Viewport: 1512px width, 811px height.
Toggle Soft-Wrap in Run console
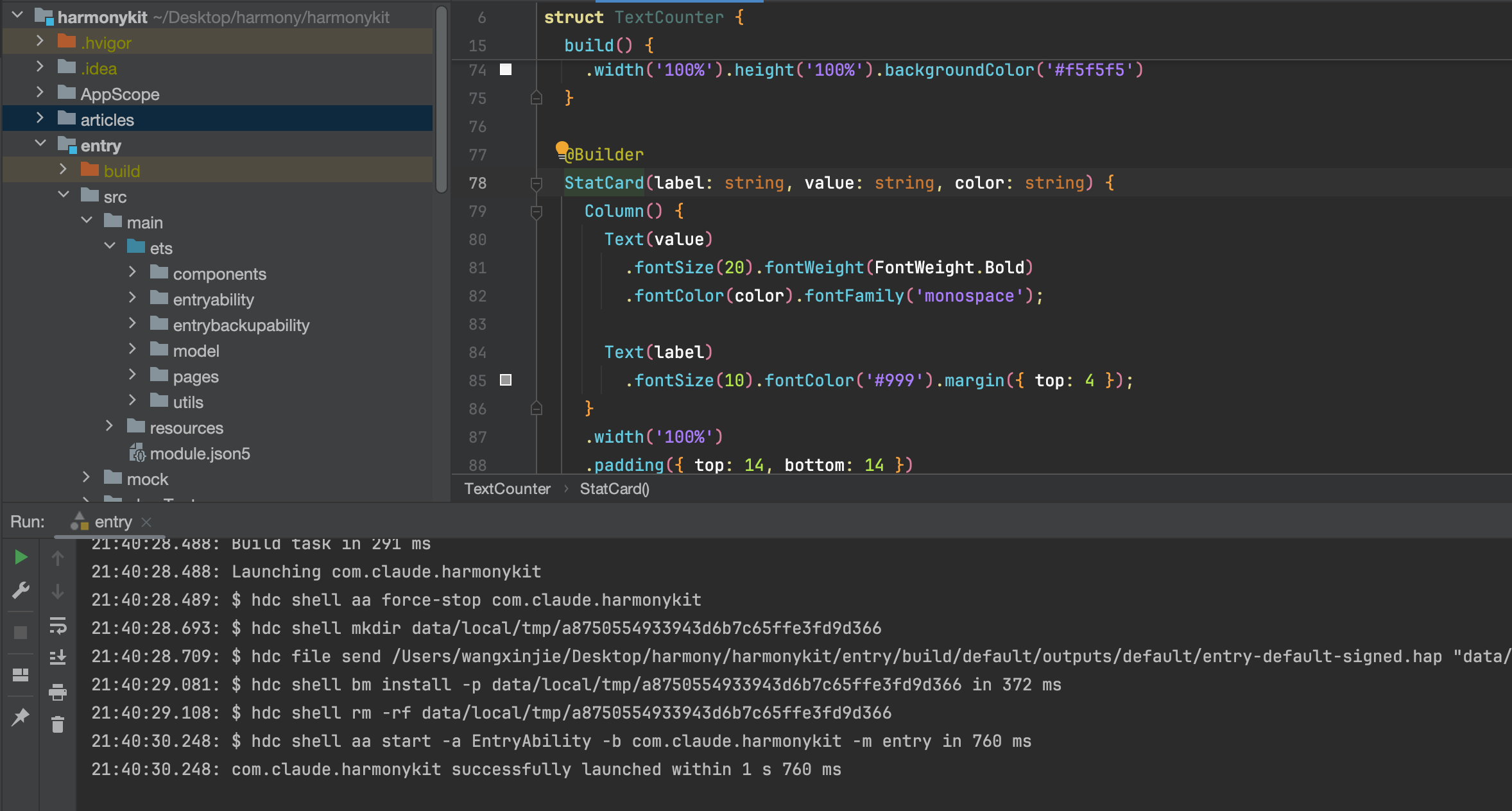tap(58, 625)
